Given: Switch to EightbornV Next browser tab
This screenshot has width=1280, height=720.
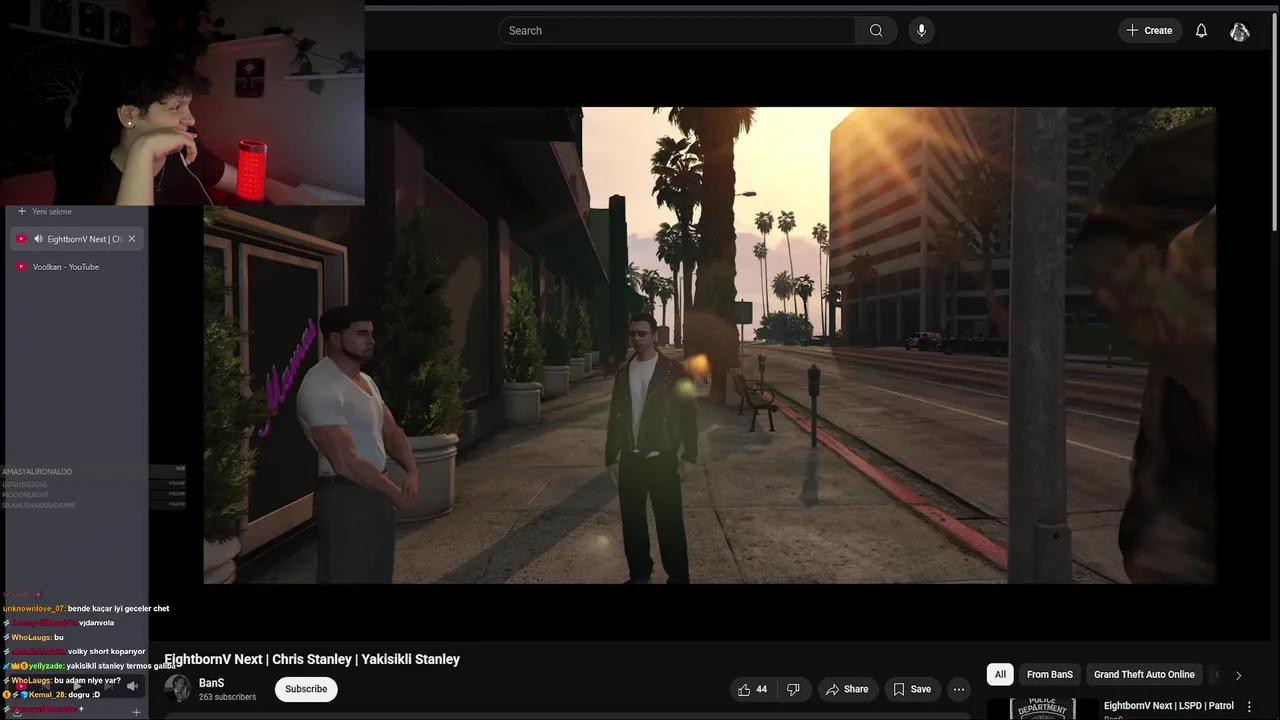Looking at the screenshot, I should point(78,239).
